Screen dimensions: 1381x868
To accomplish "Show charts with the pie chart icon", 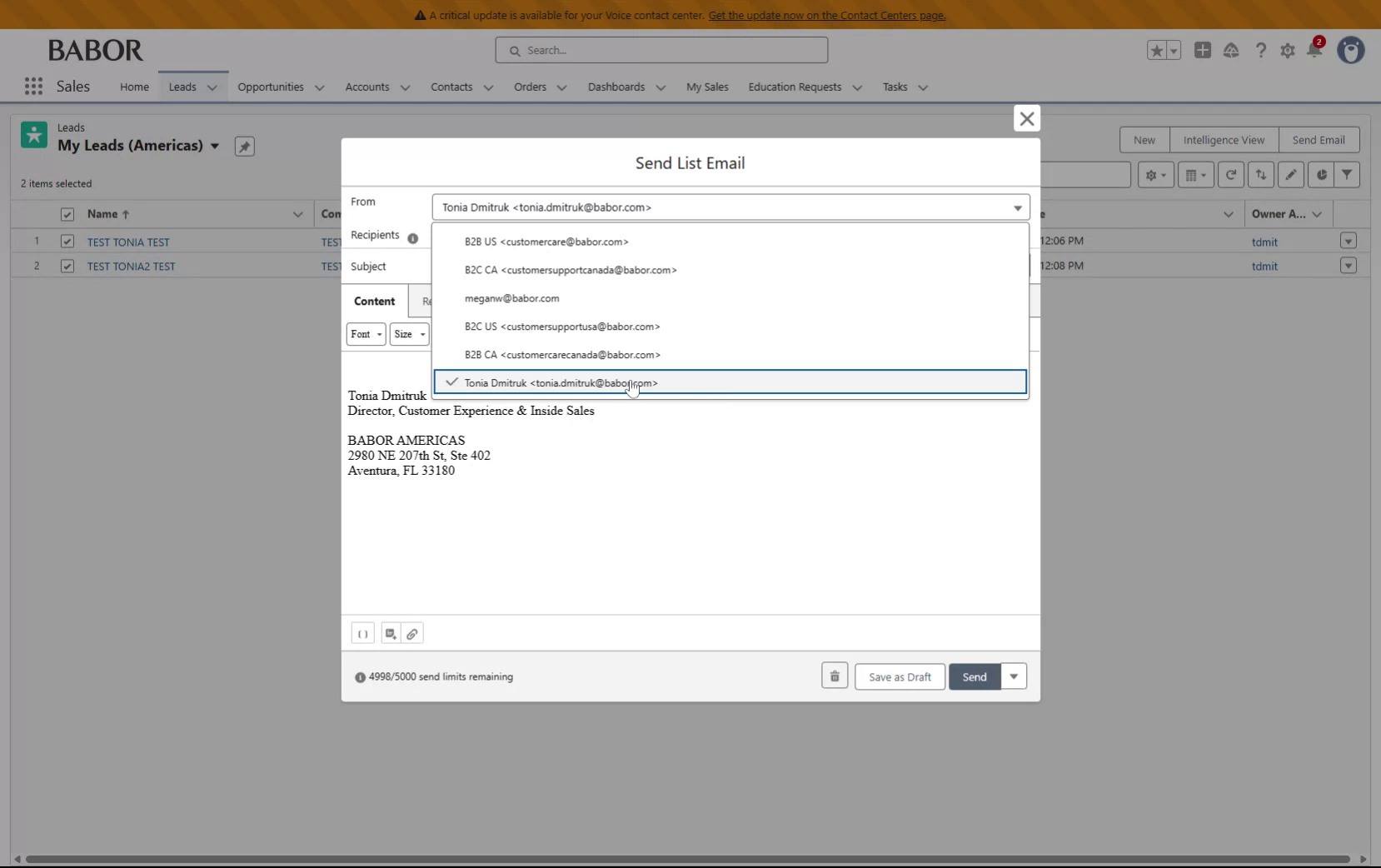I will tap(1320, 175).
